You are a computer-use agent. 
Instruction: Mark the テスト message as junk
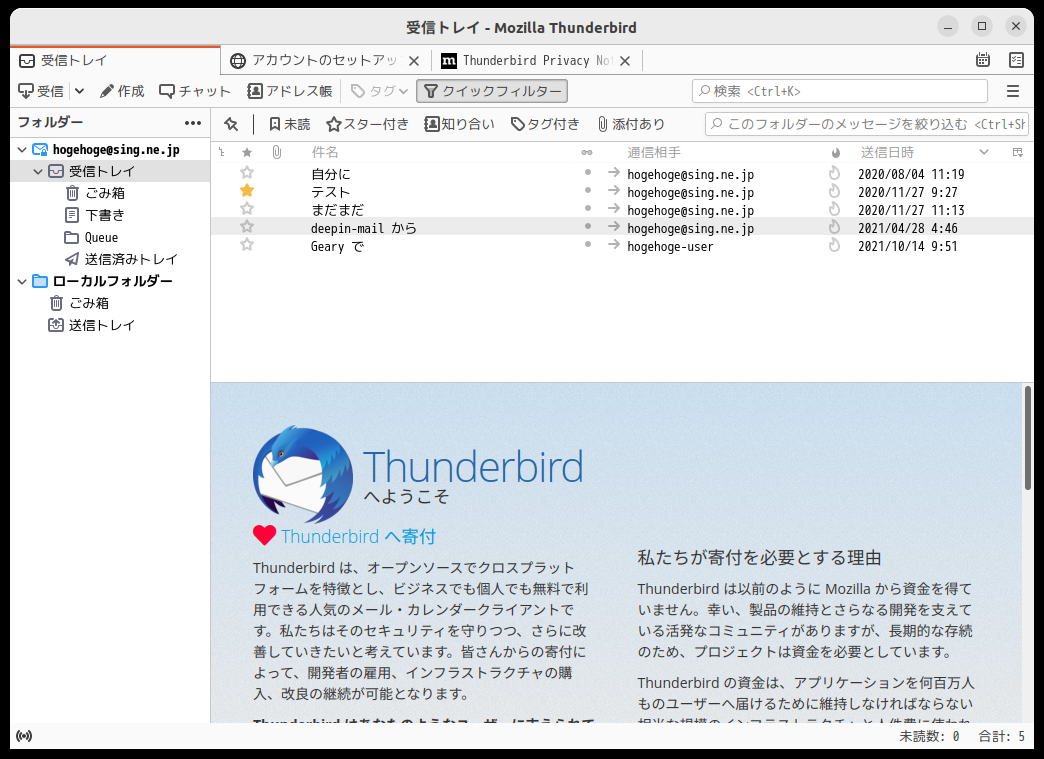point(834,192)
